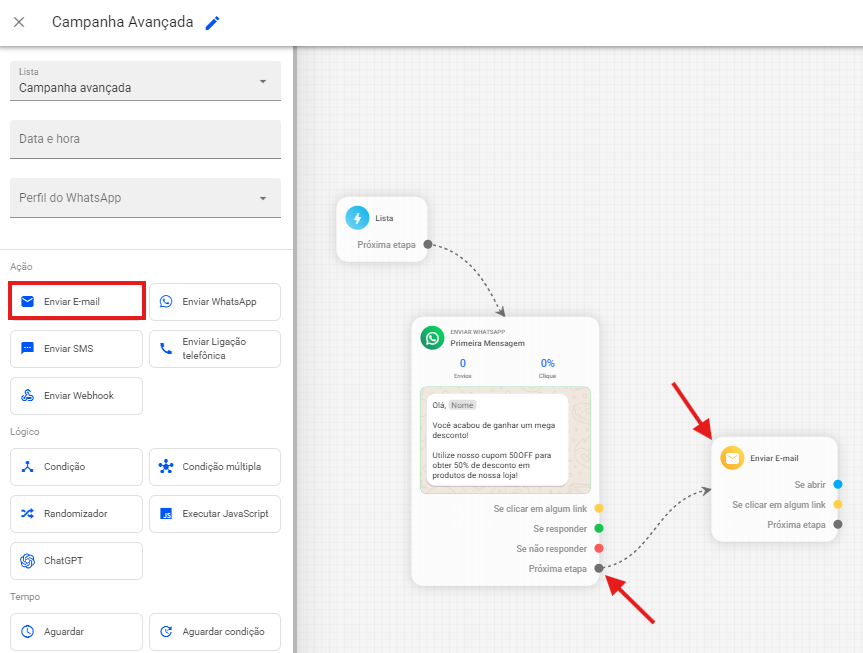Click the pencil icon to rename campaign
Viewport: 863px width, 653px height.
point(212,23)
